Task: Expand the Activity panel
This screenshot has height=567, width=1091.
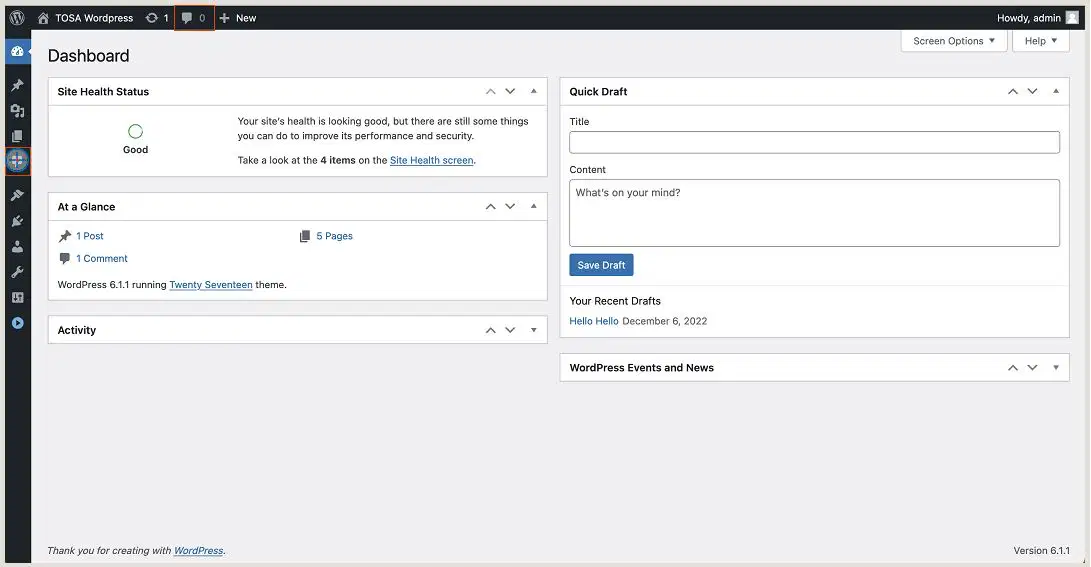Action: 534,330
